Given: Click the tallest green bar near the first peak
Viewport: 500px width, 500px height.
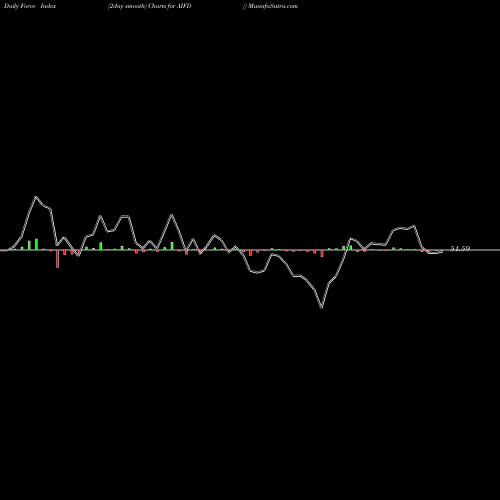Looking at the screenshot, I should point(36,244).
